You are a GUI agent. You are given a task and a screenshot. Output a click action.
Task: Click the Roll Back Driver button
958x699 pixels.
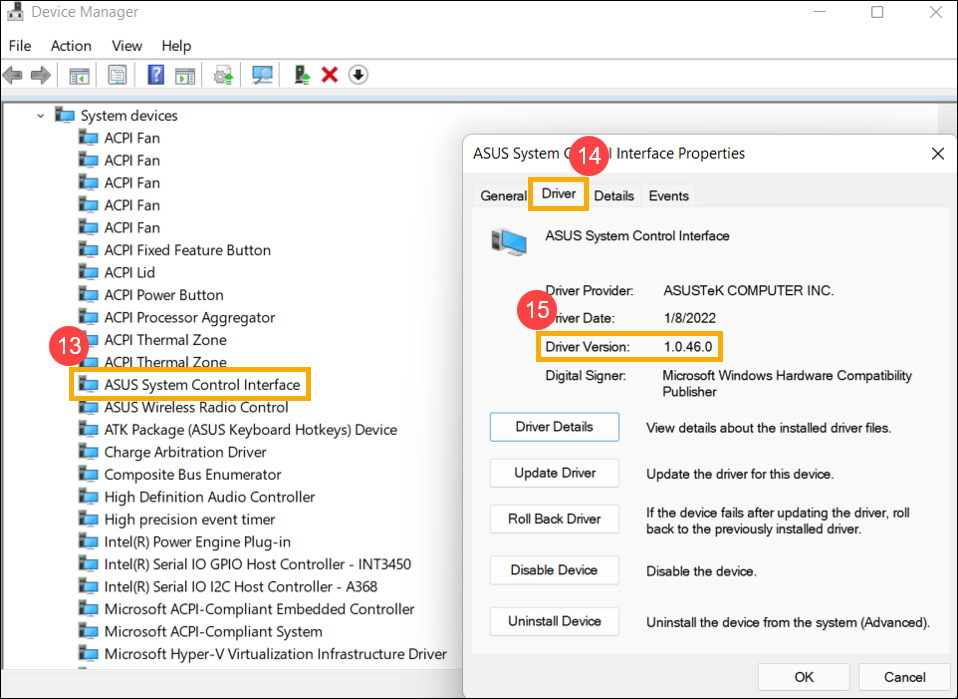pos(554,519)
